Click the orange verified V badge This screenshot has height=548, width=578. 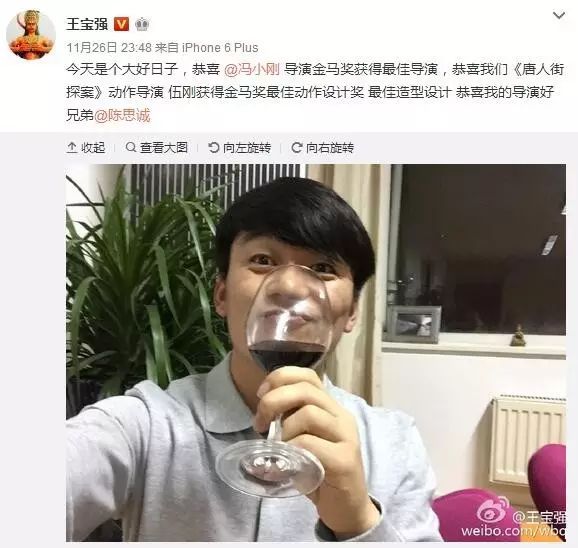coord(121,24)
